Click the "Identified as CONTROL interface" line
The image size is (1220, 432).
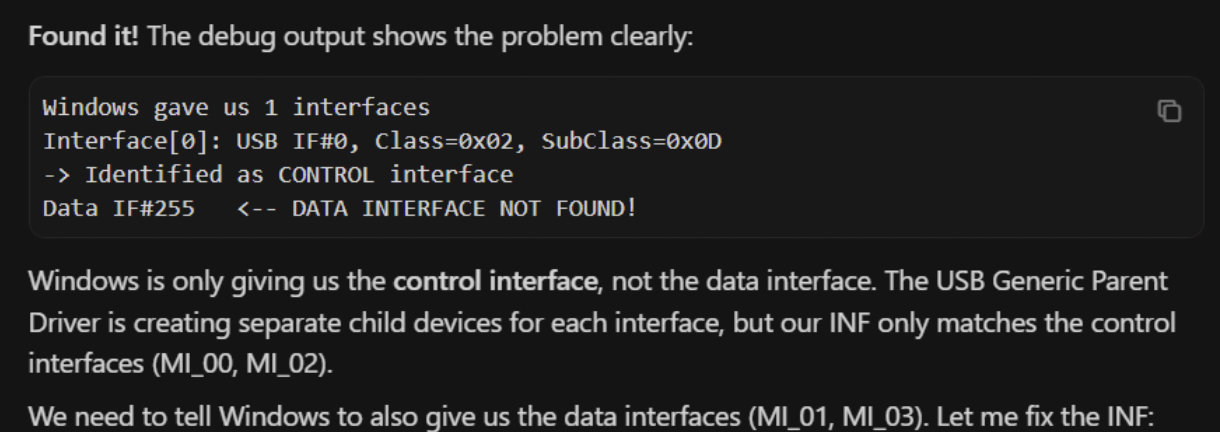(x=300, y=175)
